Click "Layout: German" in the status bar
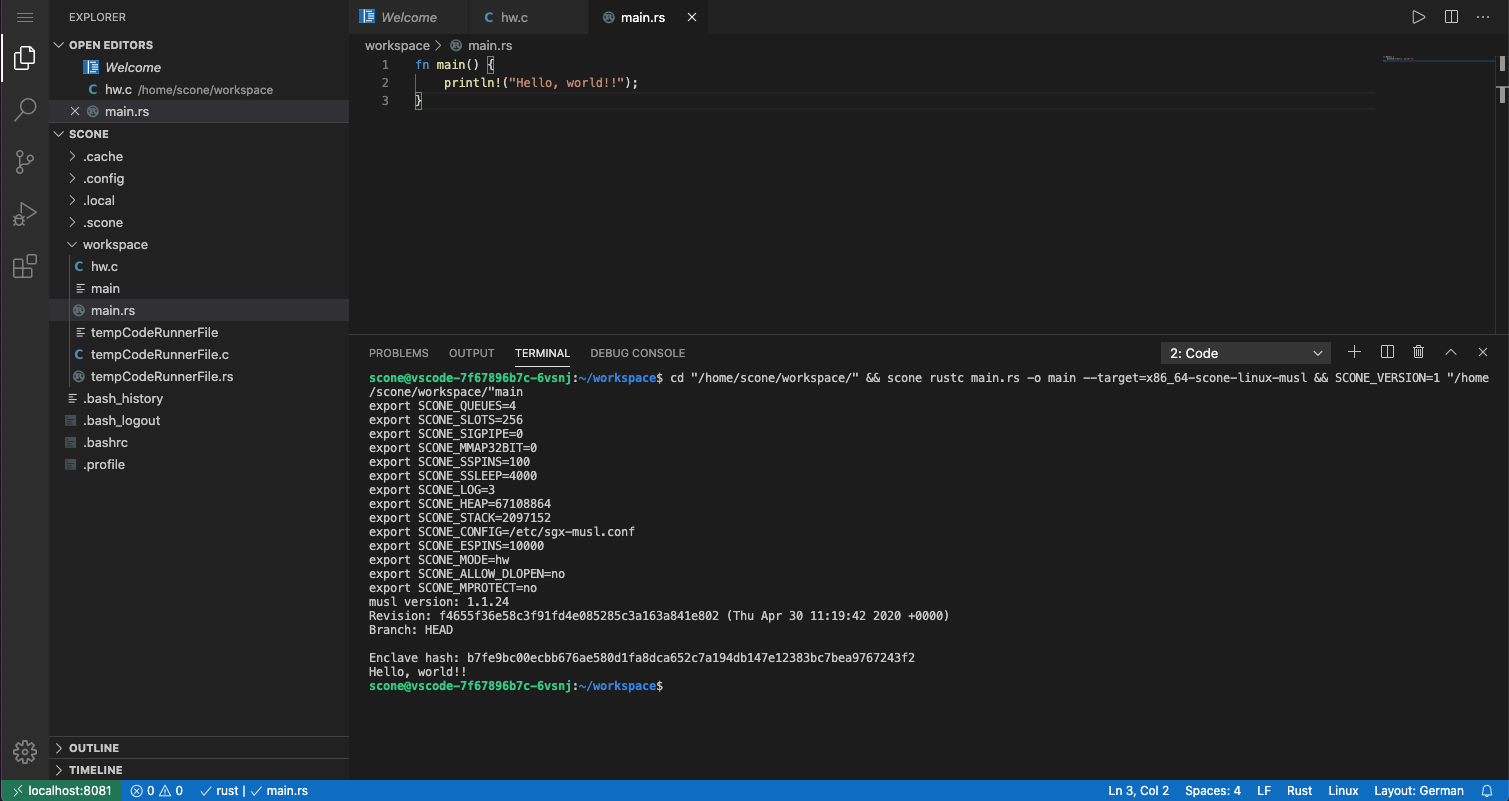Viewport: 1509px width, 801px height. (1419, 790)
